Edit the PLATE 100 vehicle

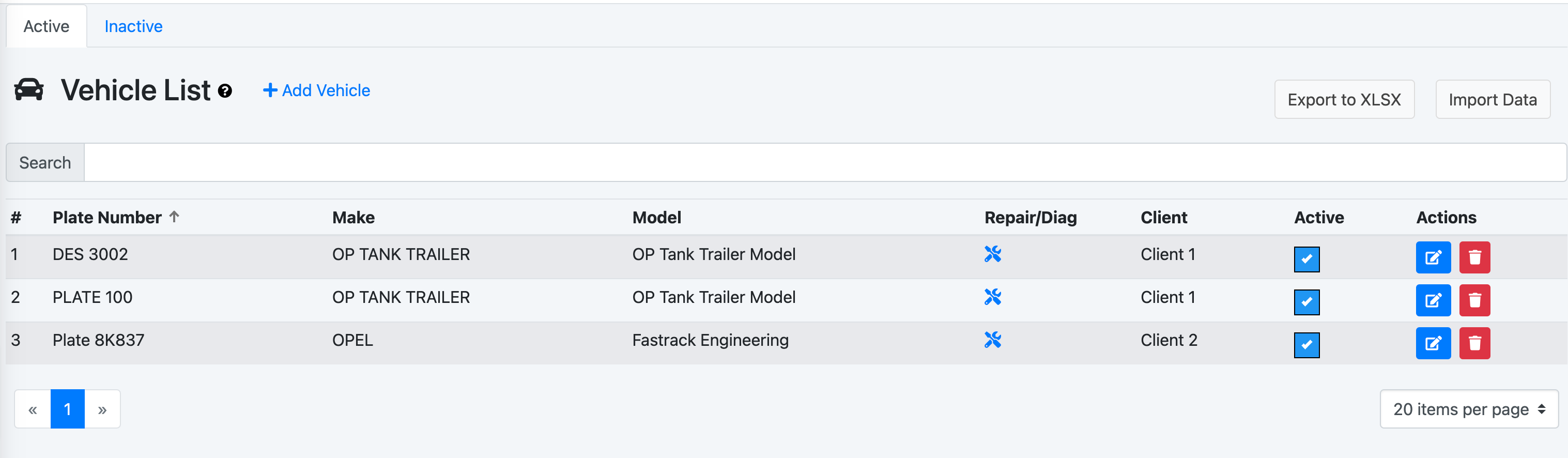1433,300
